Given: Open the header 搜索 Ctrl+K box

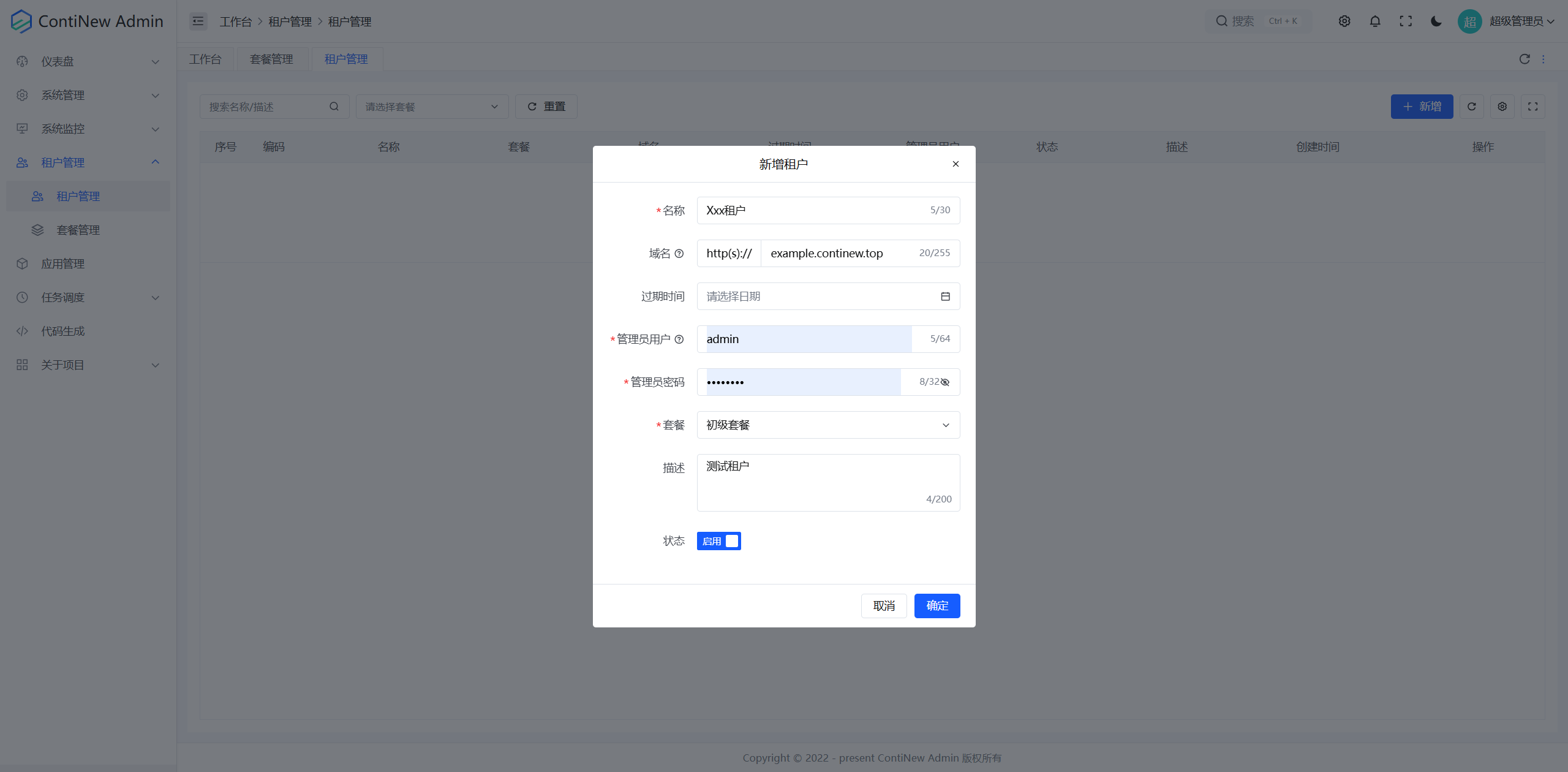Looking at the screenshot, I should (x=1258, y=21).
